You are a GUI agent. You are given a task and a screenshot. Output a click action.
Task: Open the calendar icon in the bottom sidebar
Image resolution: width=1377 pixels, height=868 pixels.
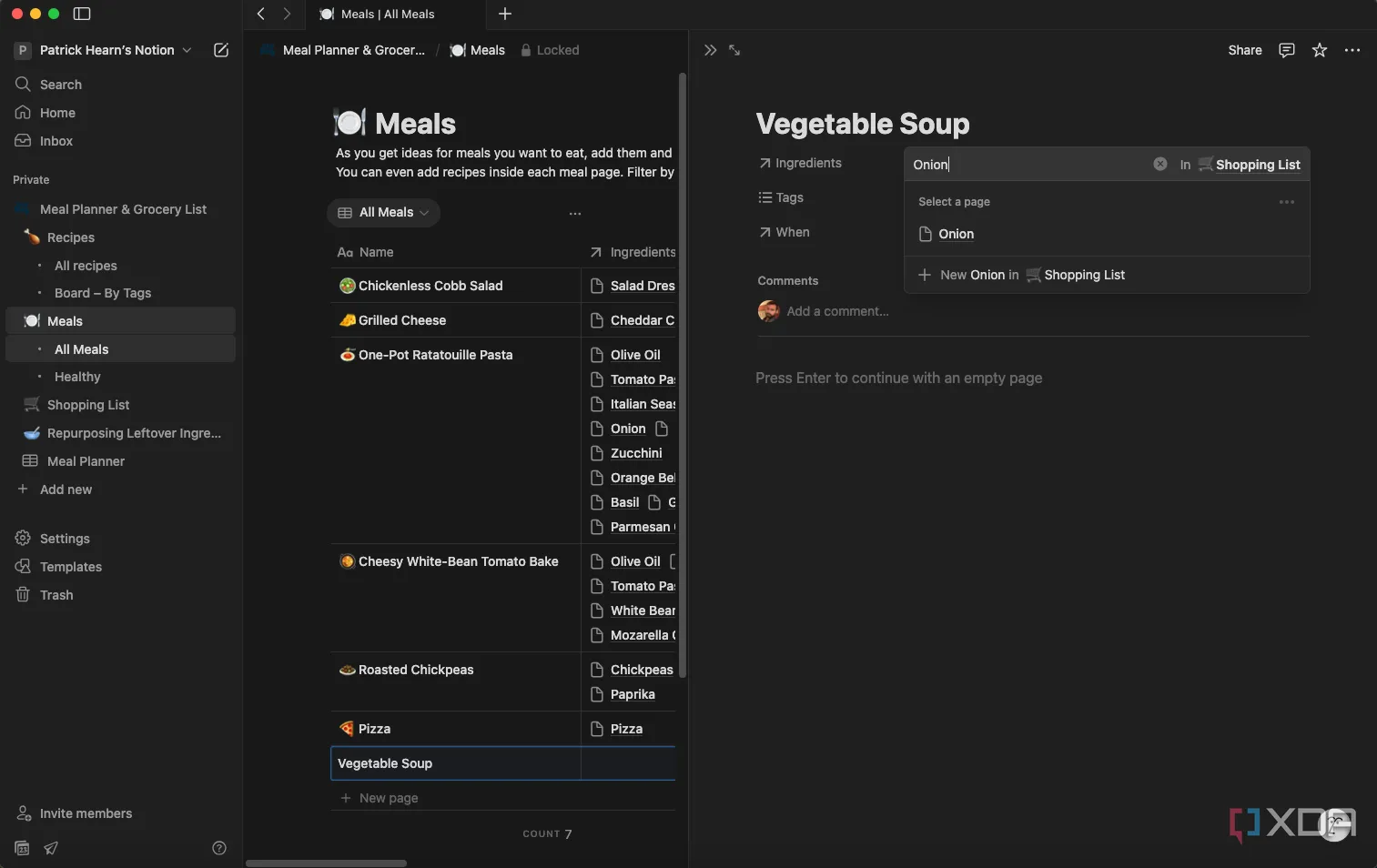(23, 848)
